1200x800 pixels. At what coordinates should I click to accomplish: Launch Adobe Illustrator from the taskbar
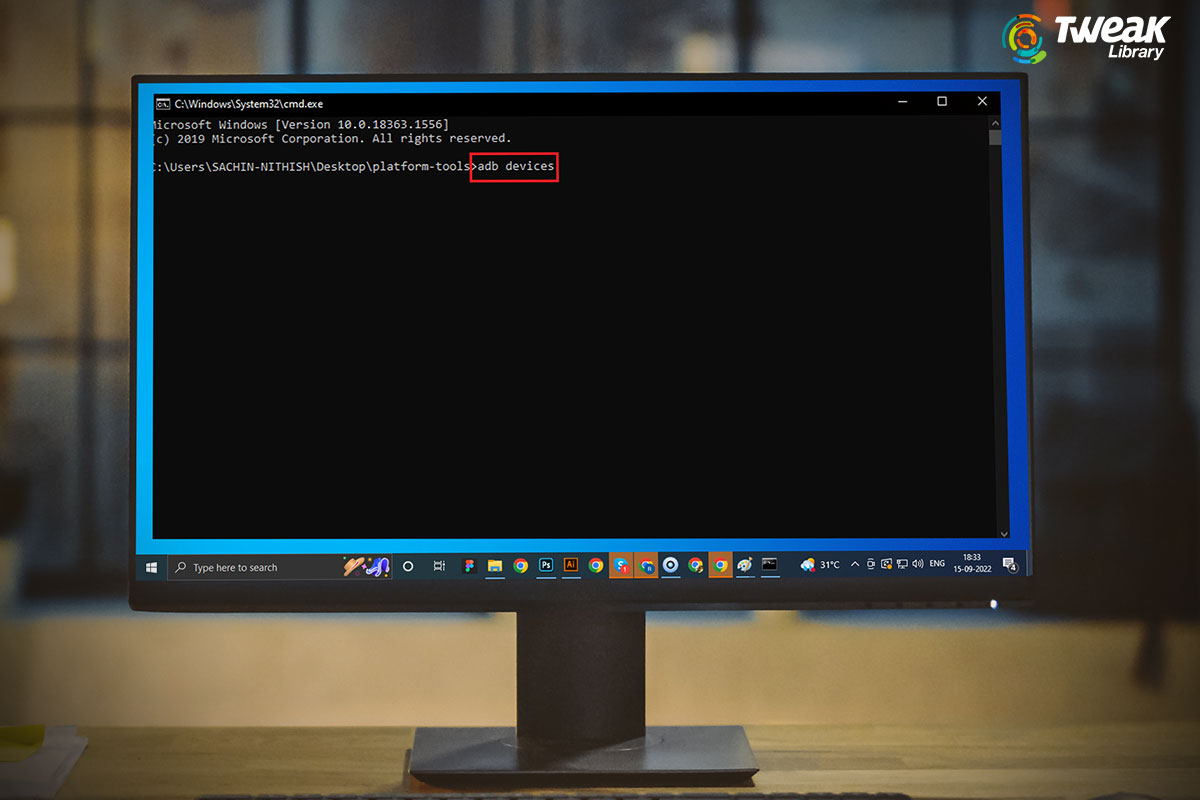tap(570, 565)
